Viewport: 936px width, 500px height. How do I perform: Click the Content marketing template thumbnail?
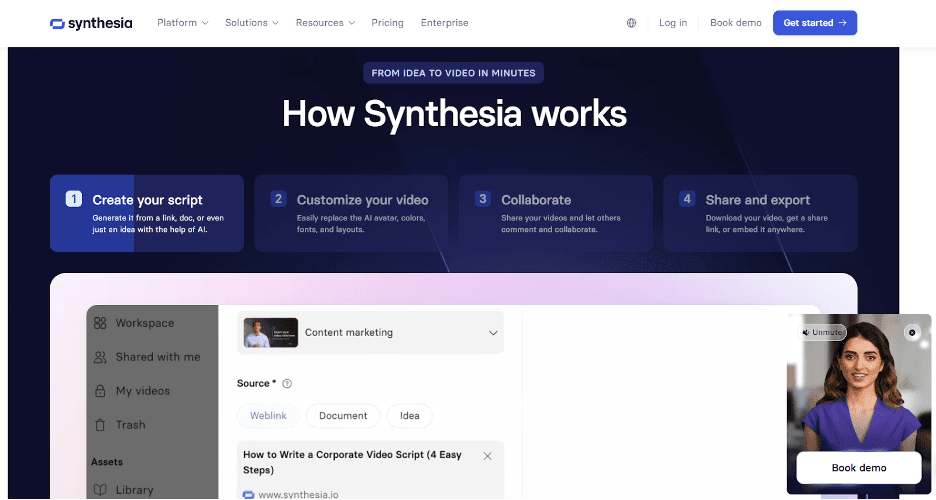pos(270,332)
